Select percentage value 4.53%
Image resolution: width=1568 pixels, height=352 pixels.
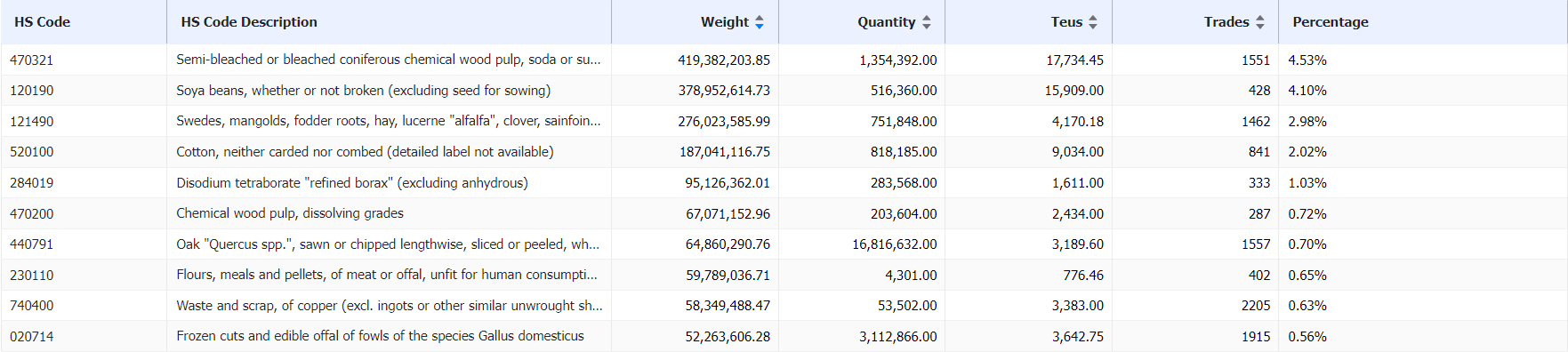tap(1307, 60)
